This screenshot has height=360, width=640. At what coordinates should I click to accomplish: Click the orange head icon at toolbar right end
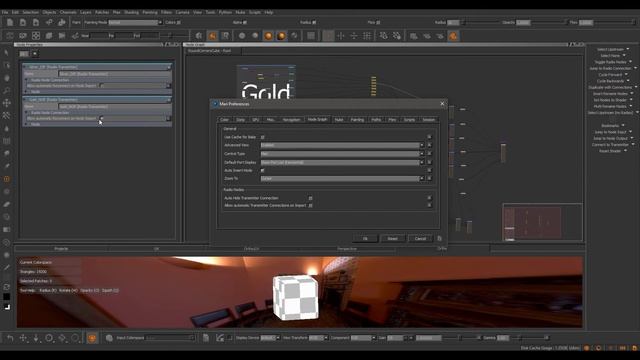coord(453,36)
